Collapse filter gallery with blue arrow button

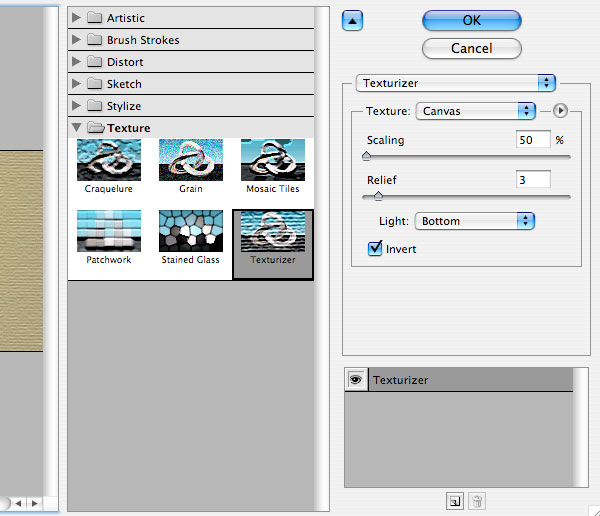[352, 21]
